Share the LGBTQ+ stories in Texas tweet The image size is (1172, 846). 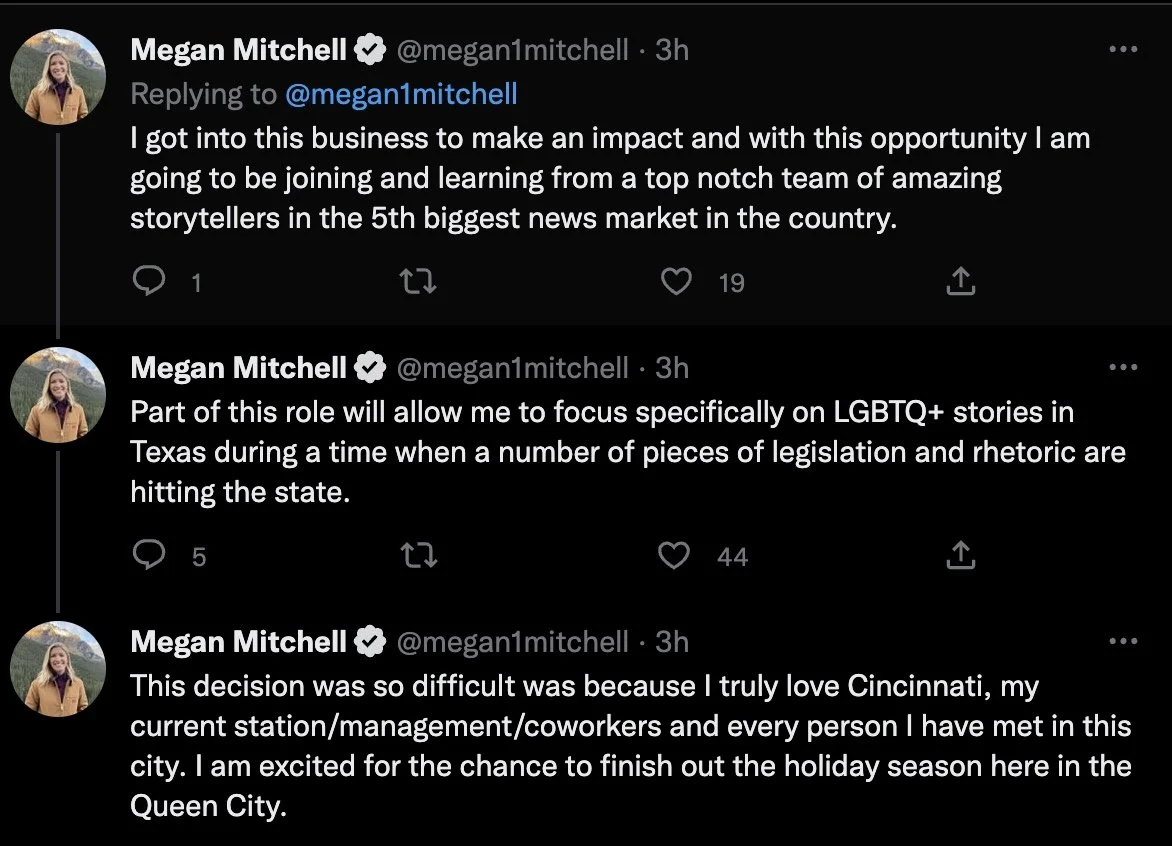(960, 555)
